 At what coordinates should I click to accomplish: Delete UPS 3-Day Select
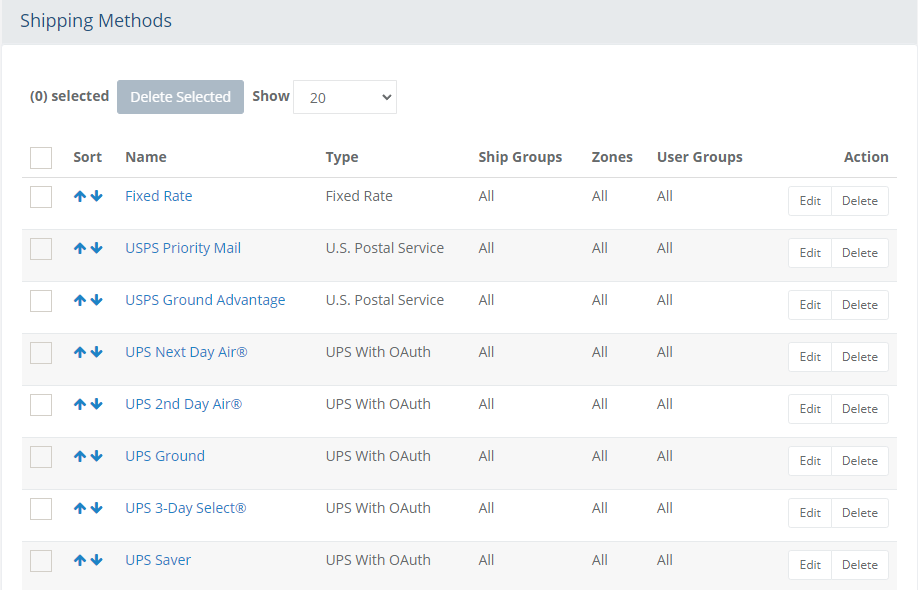point(860,513)
